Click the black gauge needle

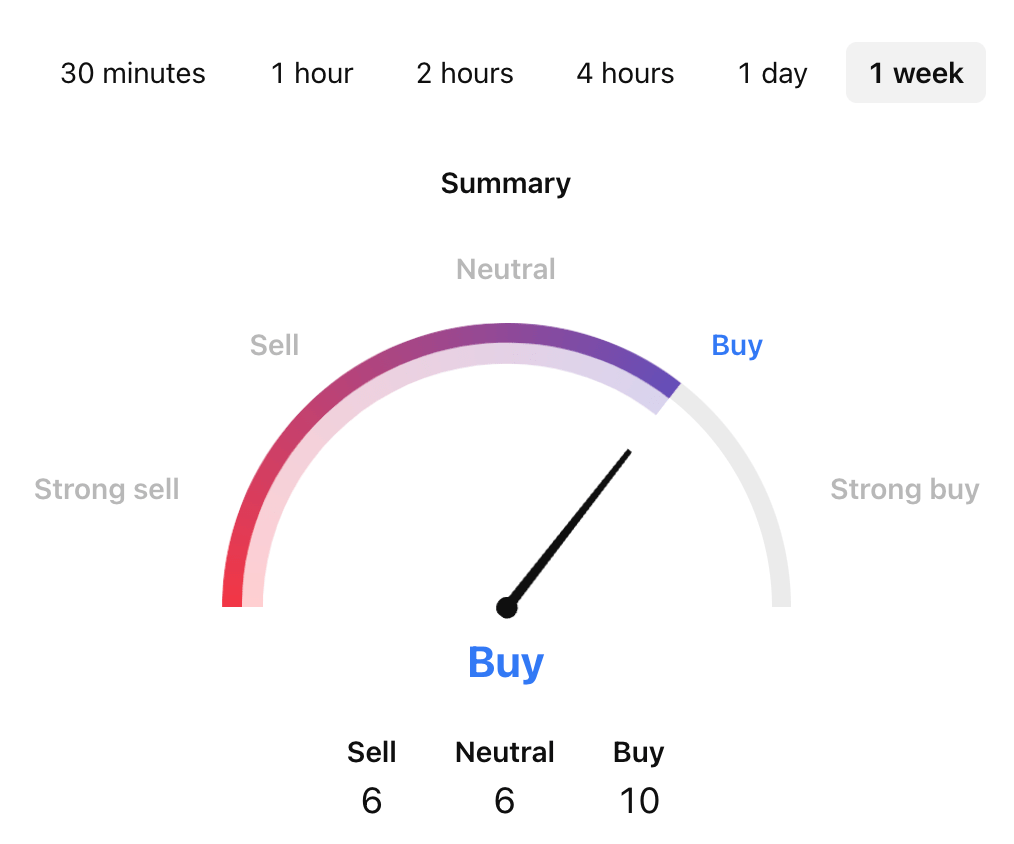(570, 526)
